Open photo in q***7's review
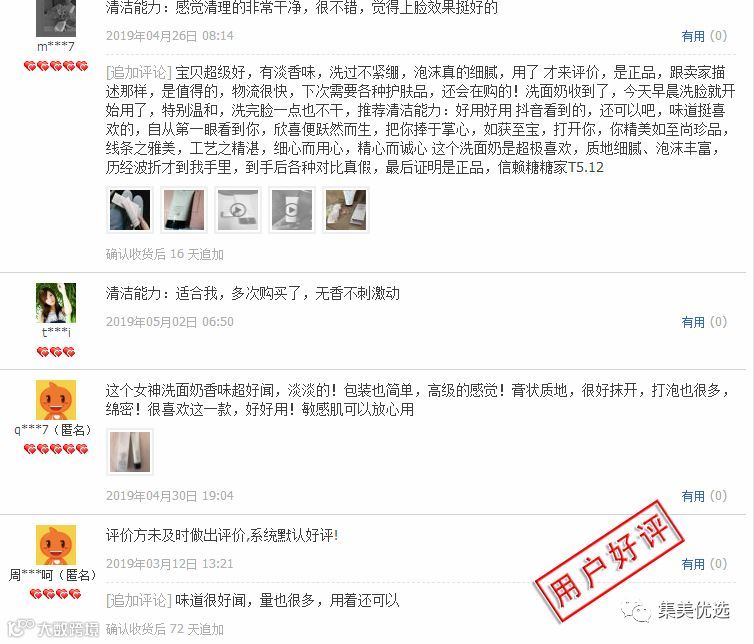This screenshot has width=754, height=644. click(x=130, y=452)
